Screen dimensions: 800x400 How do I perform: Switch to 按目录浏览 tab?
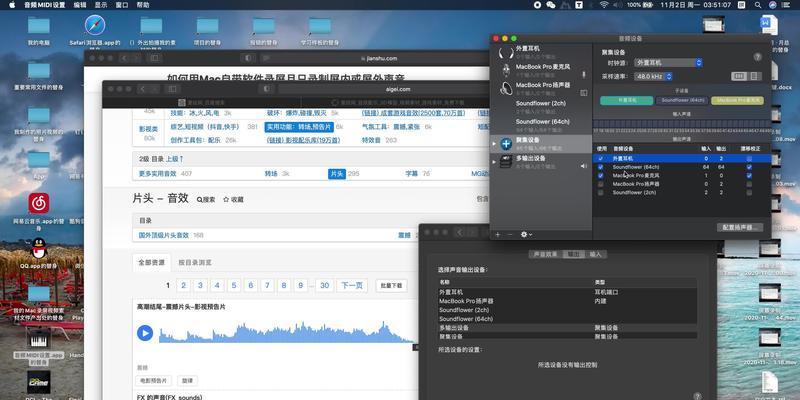coord(195,263)
